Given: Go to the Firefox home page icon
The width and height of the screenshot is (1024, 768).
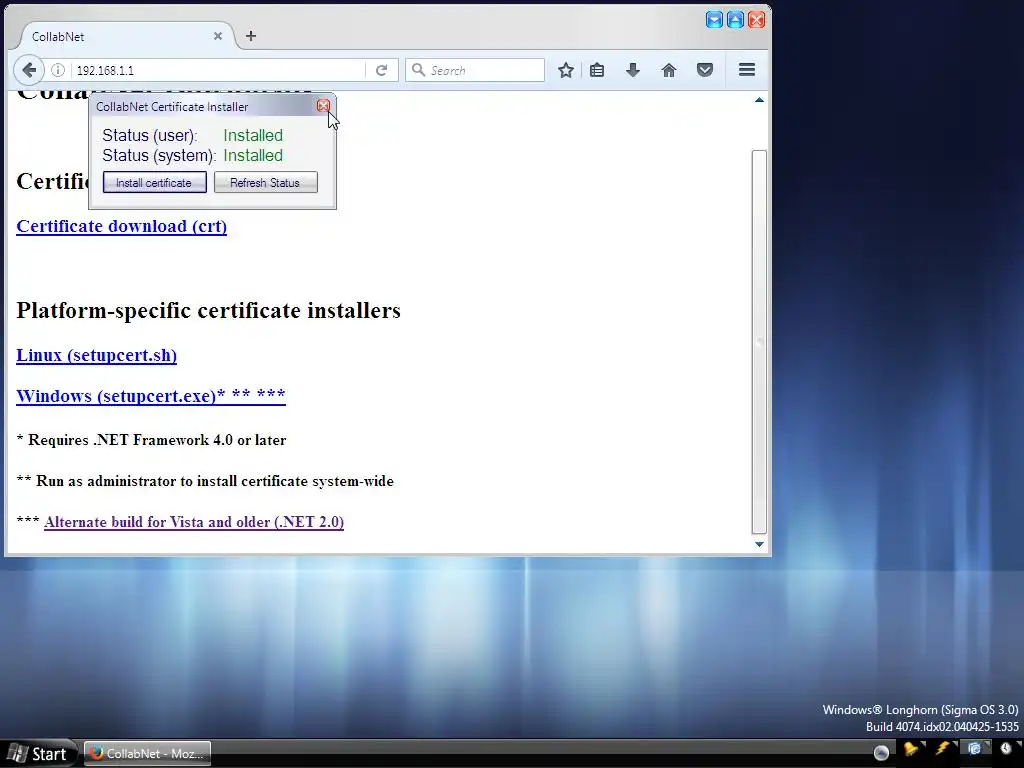Looking at the screenshot, I should 669,70.
